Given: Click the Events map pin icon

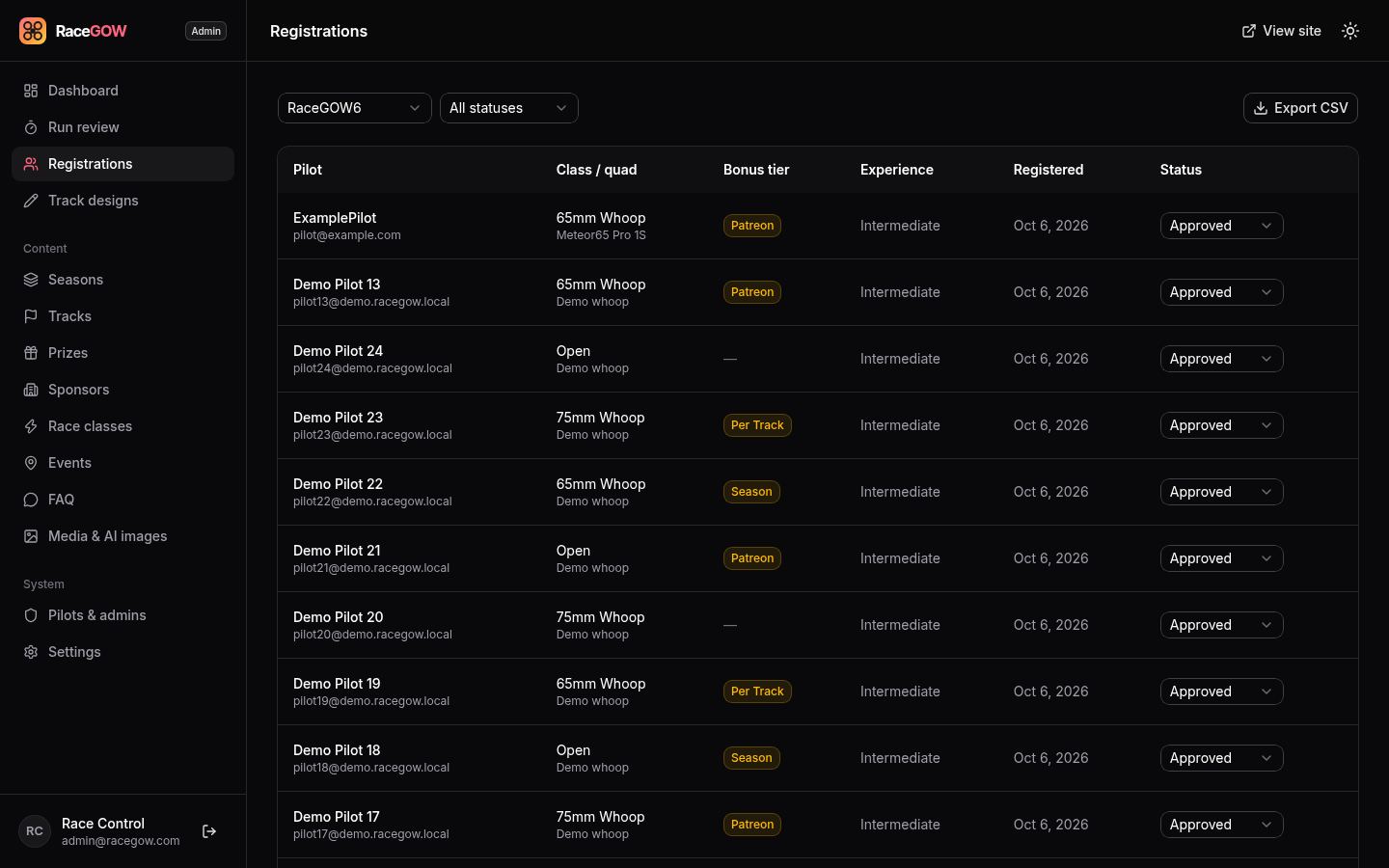Looking at the screenshot, I should tap(31, 463).
